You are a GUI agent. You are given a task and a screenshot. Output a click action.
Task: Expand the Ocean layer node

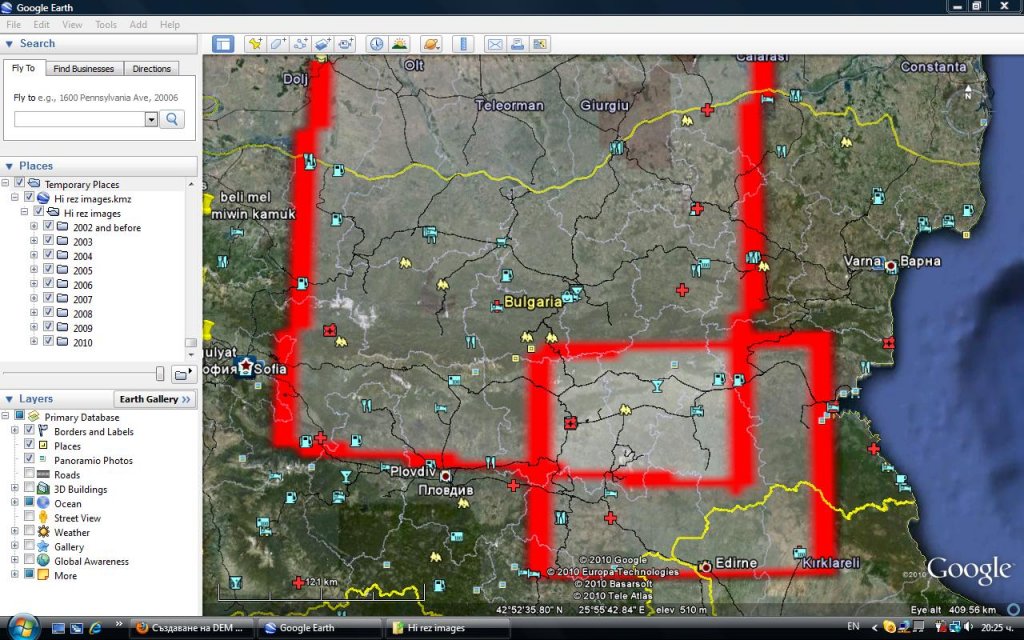click(x=14, y=502)
